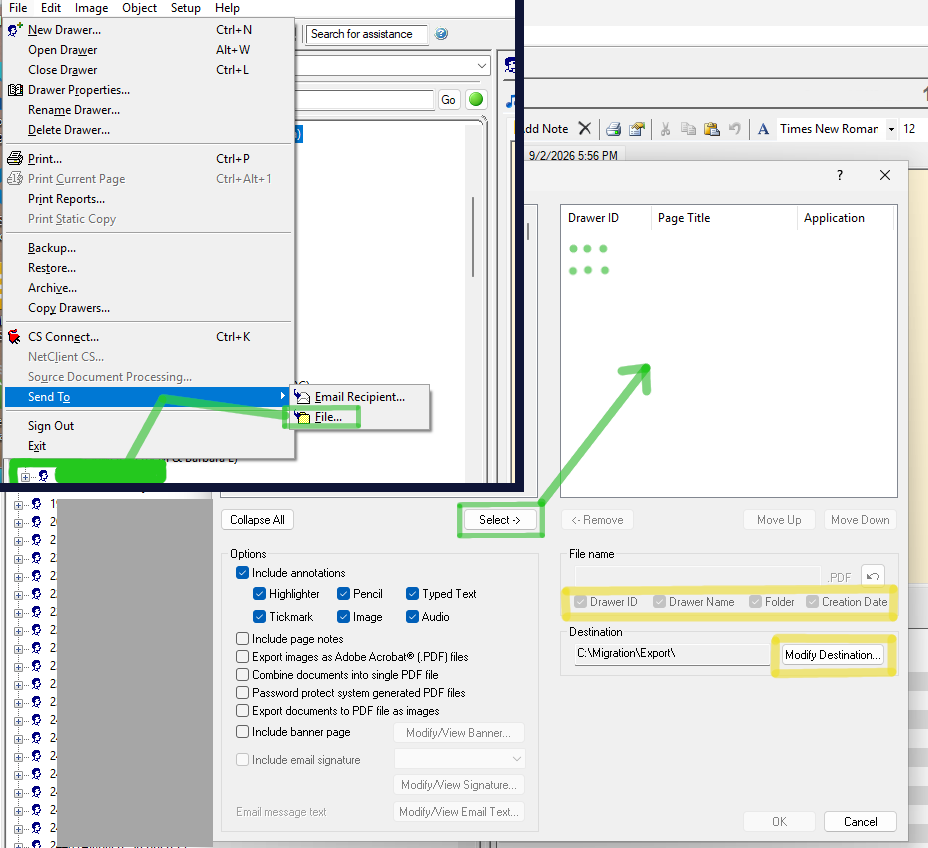Open the Image menu

[x=91, y=8]
